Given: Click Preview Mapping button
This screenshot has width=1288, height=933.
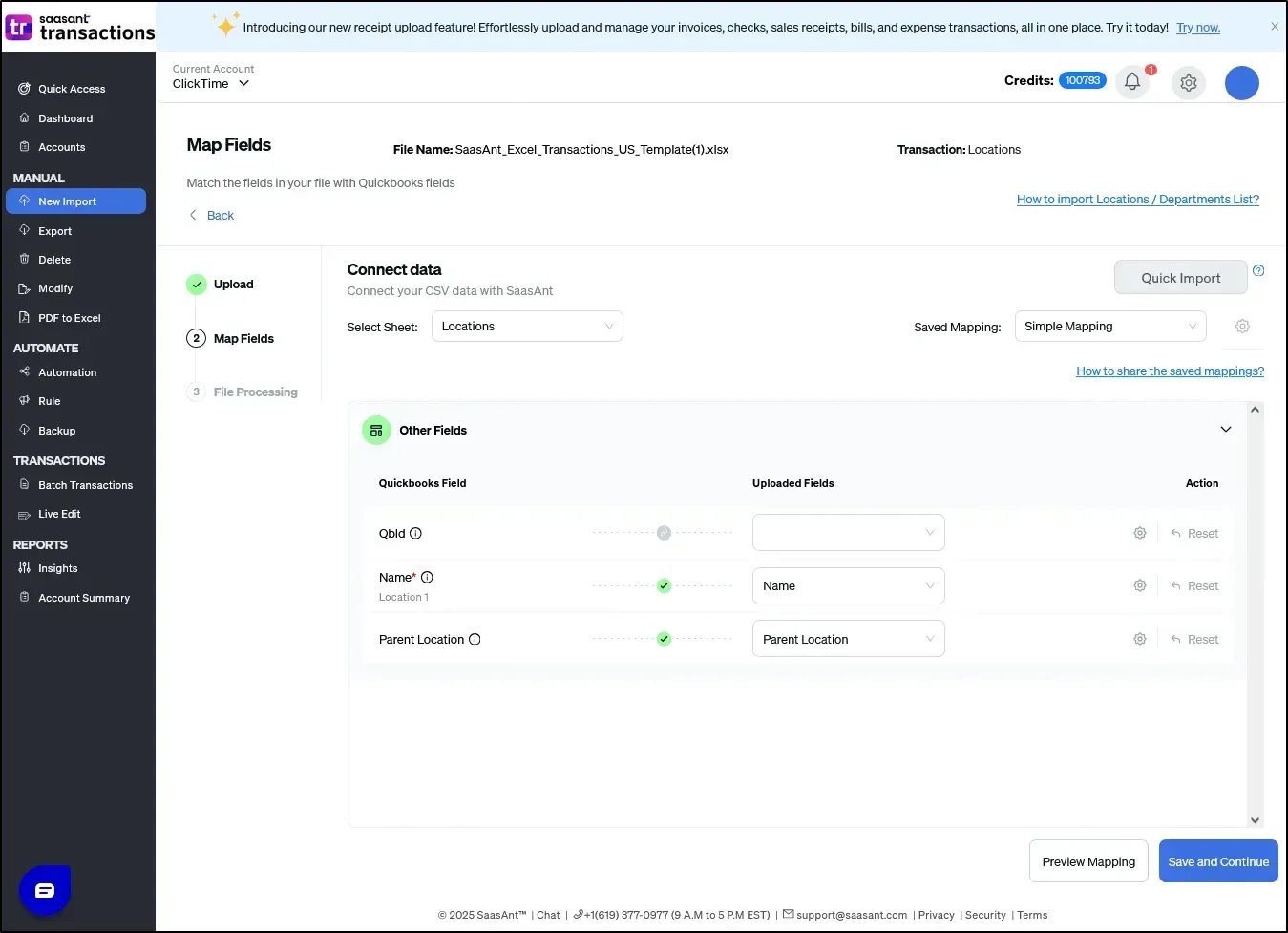Looking at the screenshot, I should click(x=1088, y=861).
